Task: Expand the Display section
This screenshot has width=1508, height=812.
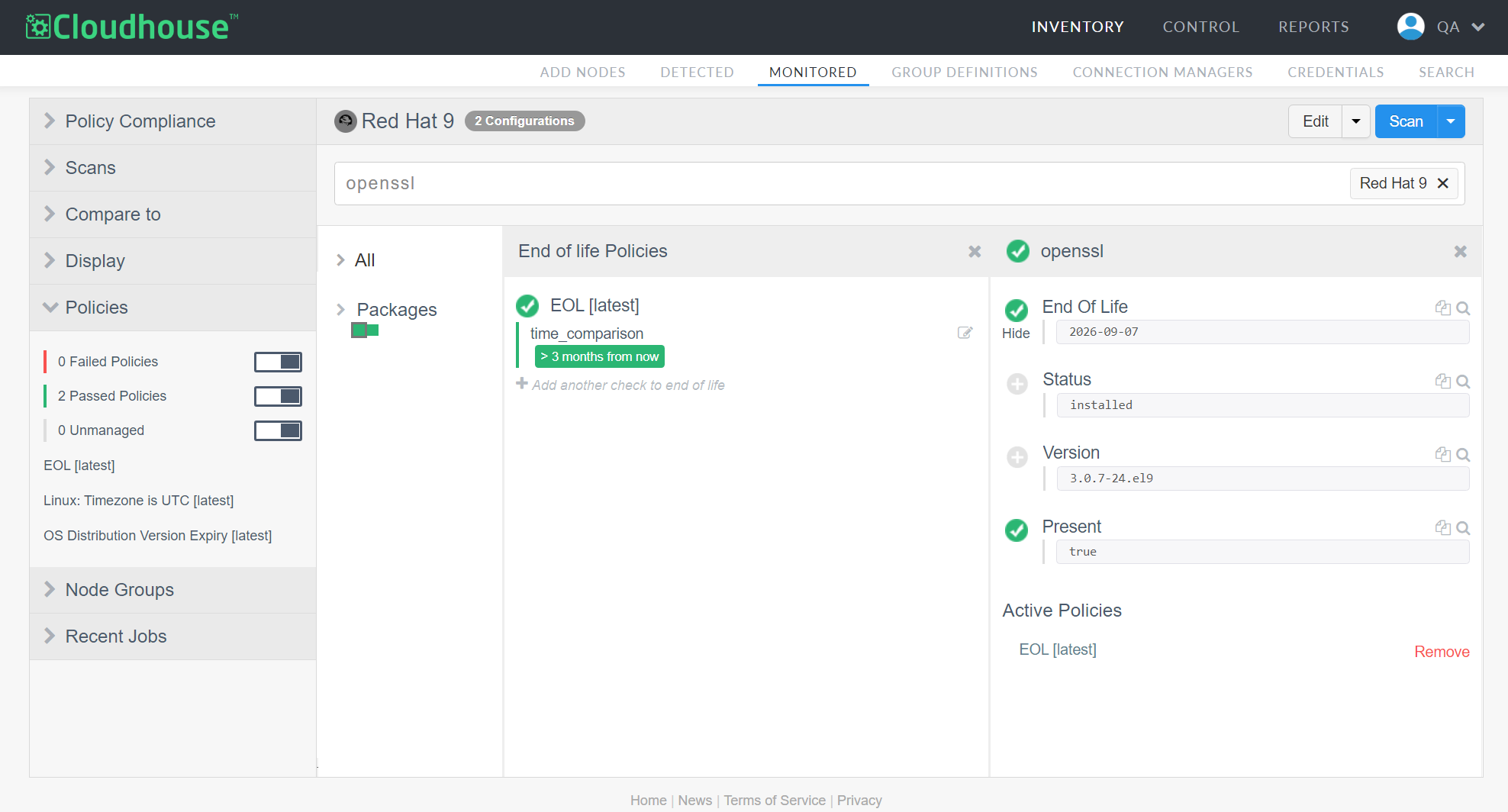Action: 173,261
